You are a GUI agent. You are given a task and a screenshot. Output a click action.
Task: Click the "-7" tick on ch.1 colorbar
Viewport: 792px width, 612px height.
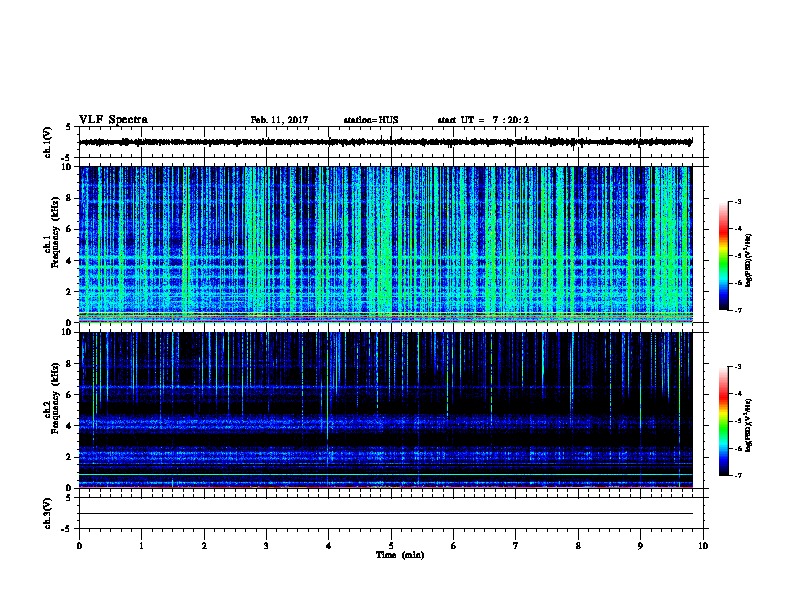click(737, 310)
